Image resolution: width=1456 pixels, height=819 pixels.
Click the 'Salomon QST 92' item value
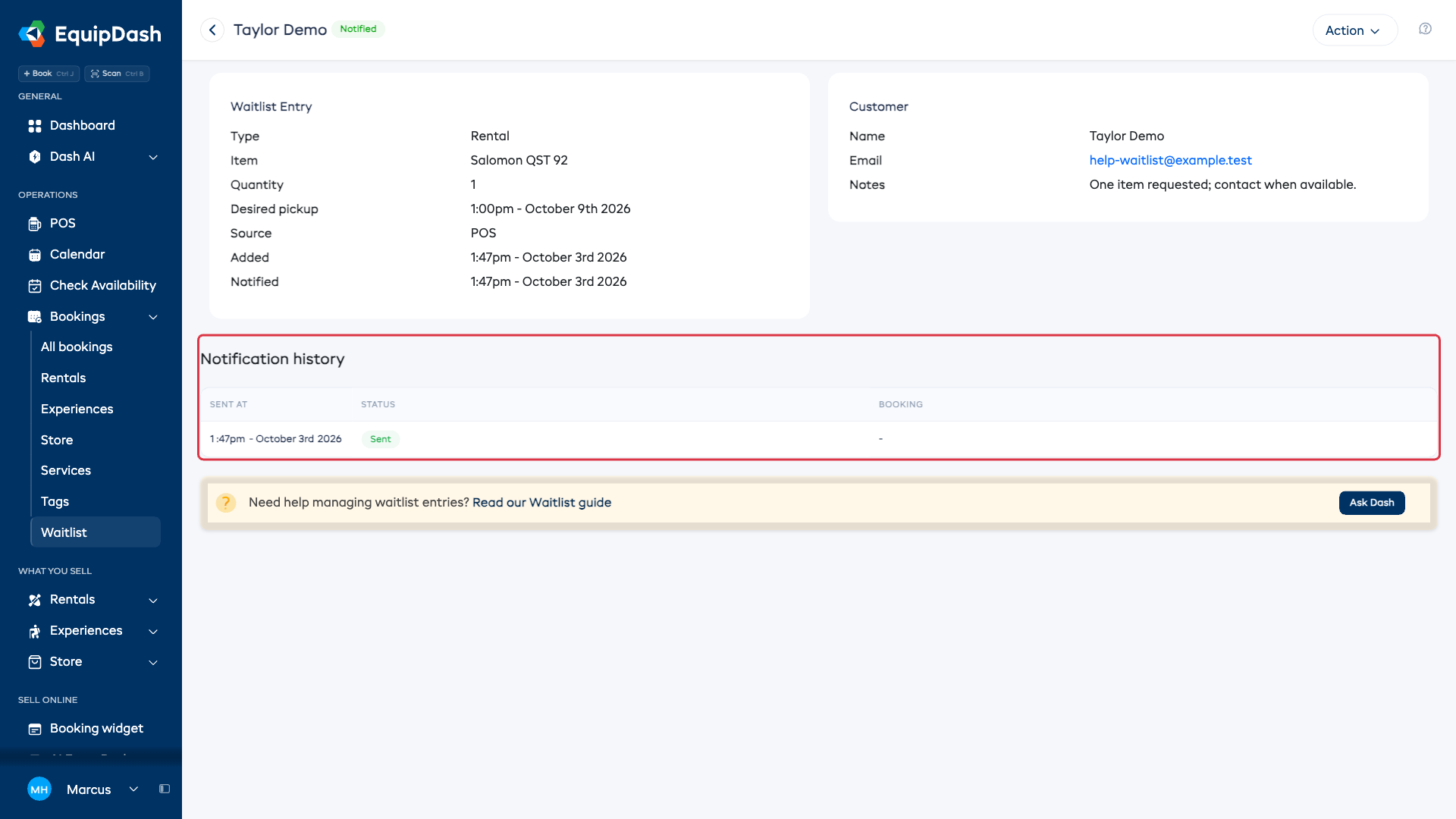519,160
